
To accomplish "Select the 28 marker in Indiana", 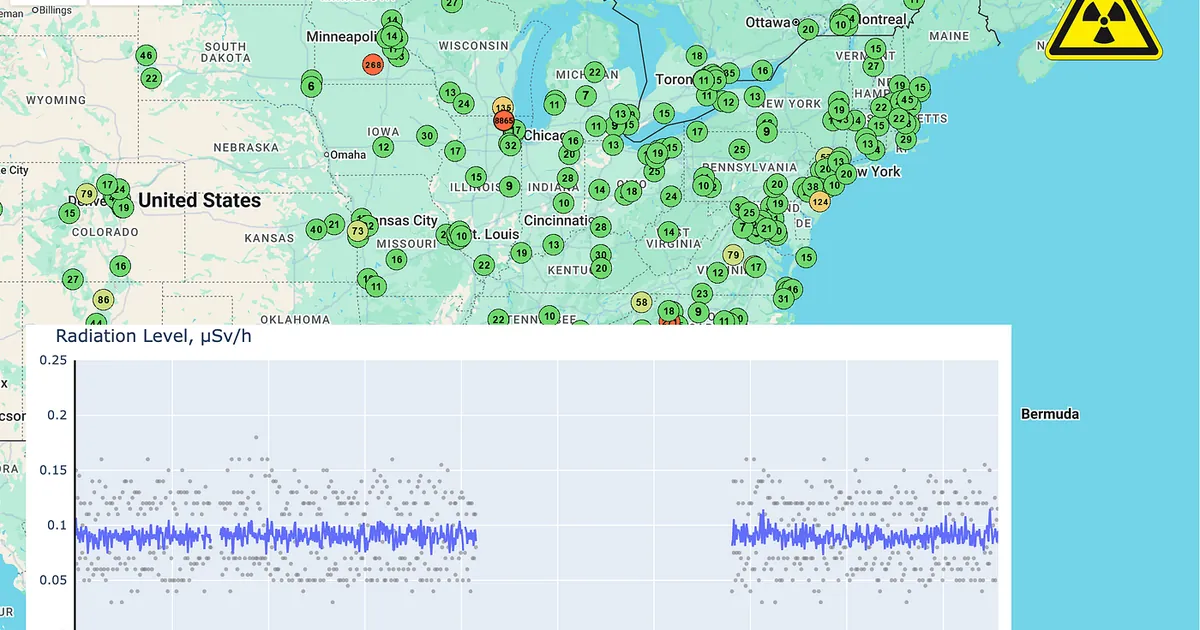I will click(567, 179).
